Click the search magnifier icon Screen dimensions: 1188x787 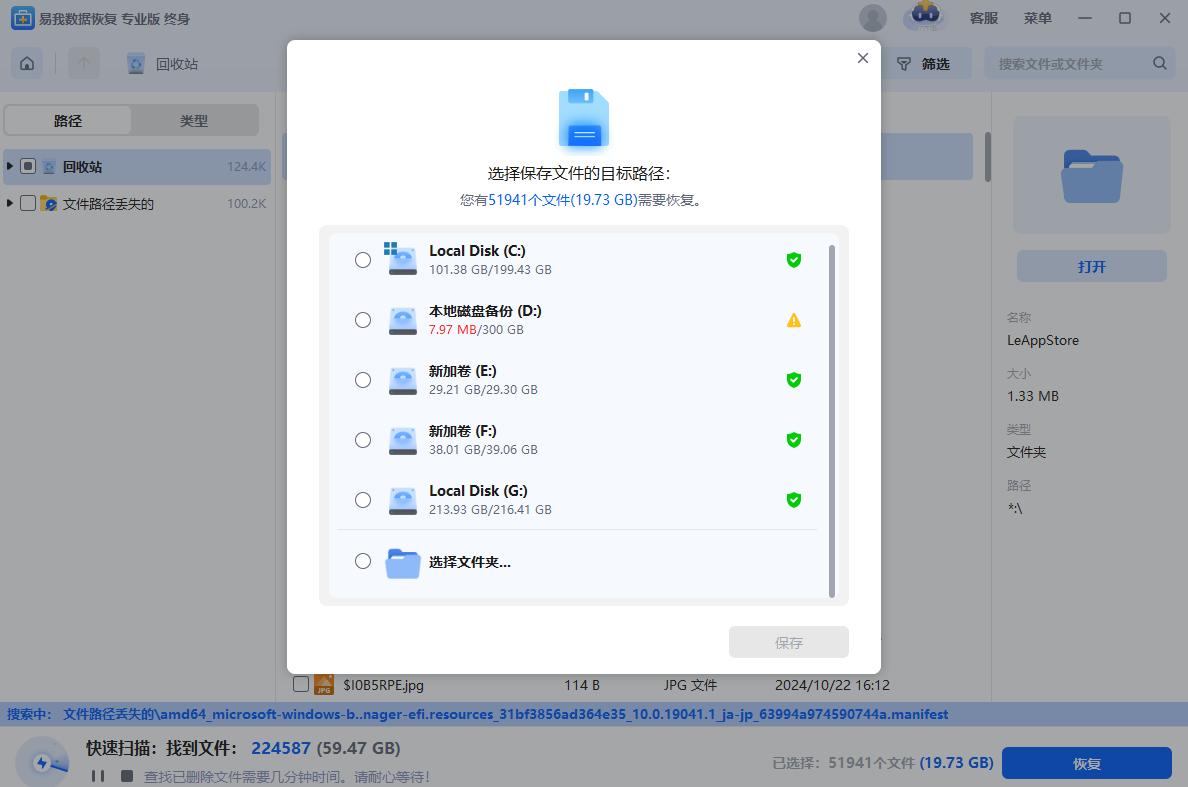[x=1159, y=62]
